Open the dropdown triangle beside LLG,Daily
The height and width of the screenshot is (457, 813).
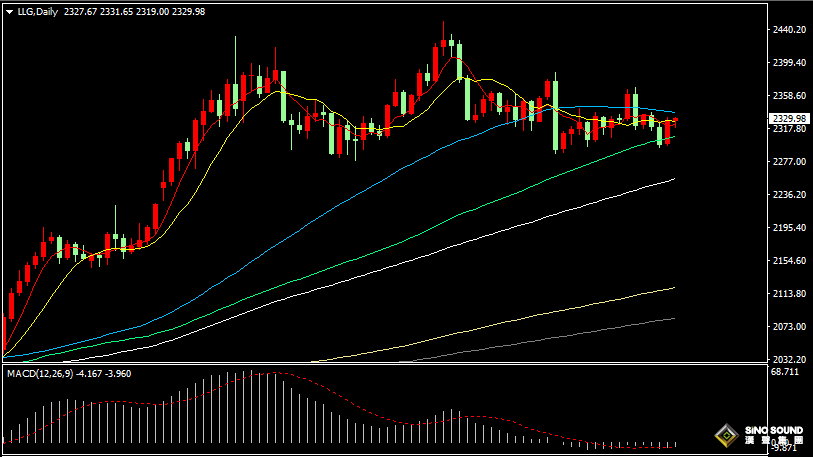click(9, 12)
